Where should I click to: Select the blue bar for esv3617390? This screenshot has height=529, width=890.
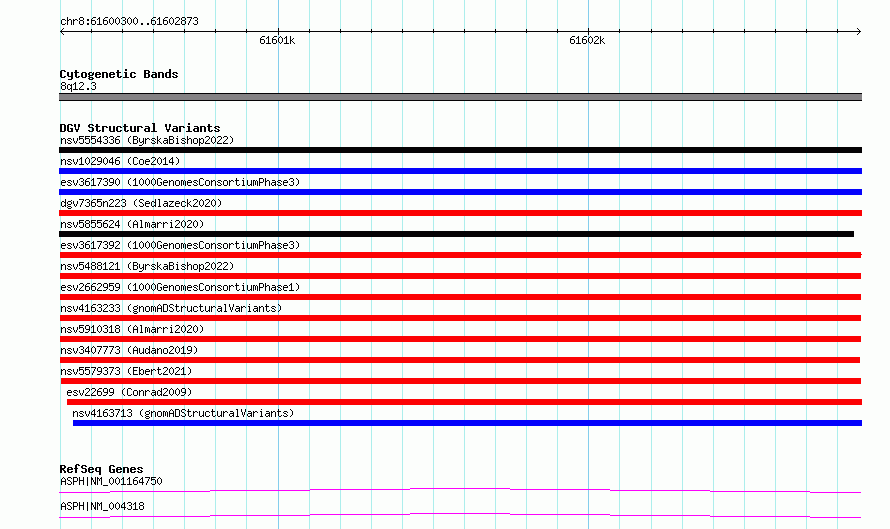coord(460,192)
